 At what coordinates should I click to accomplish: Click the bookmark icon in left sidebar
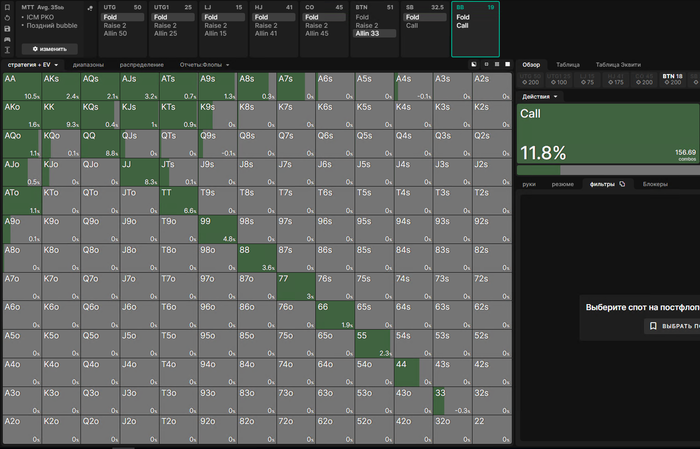(x=7, y=8)
